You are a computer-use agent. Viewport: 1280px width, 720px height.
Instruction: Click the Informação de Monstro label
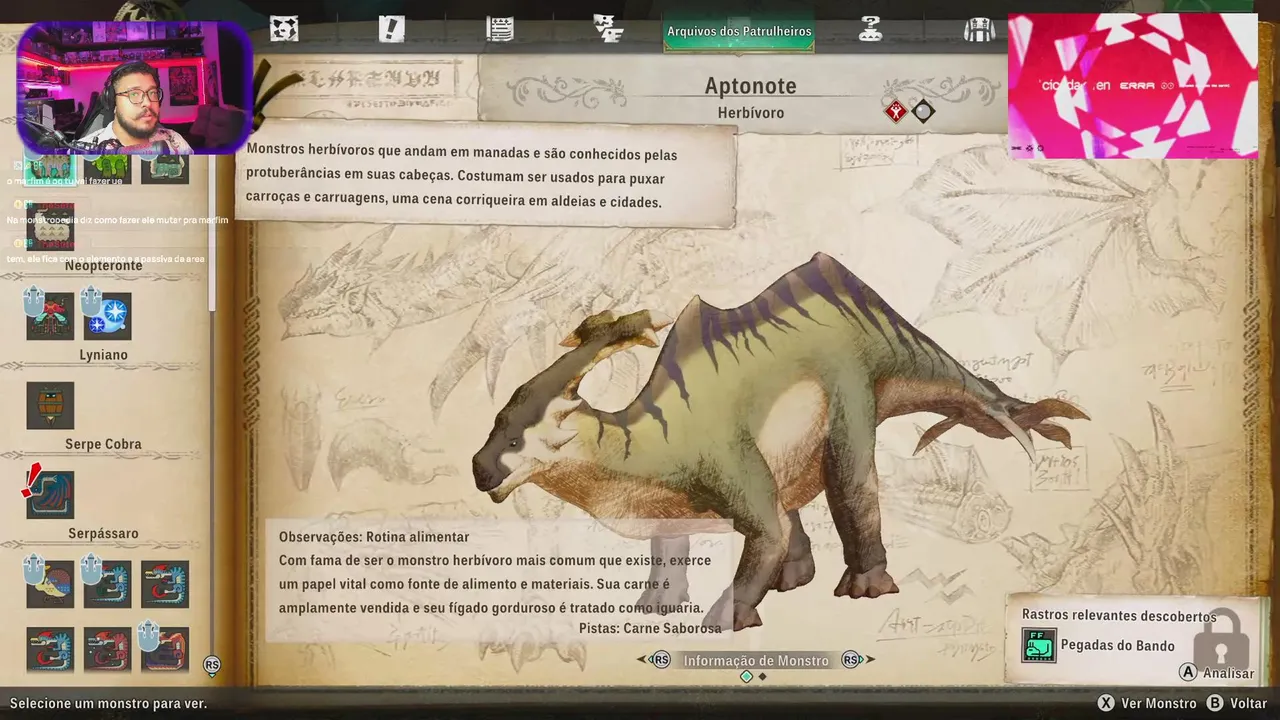[756, 660]
